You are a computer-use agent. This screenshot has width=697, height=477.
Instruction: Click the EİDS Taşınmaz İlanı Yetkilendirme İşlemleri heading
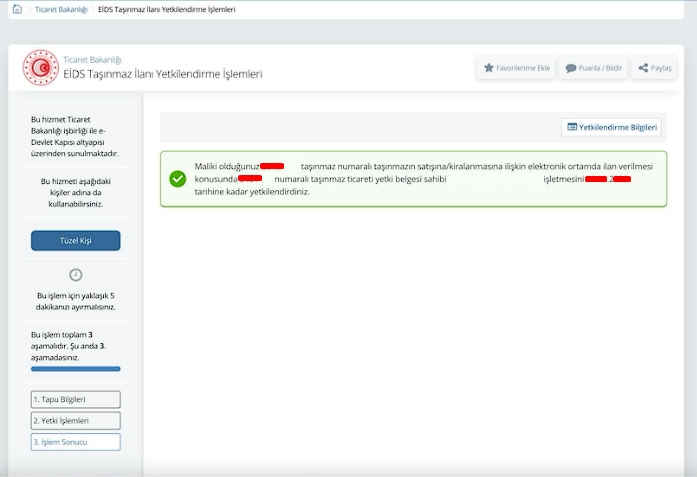pyautogui.click(x=162, y=74)
